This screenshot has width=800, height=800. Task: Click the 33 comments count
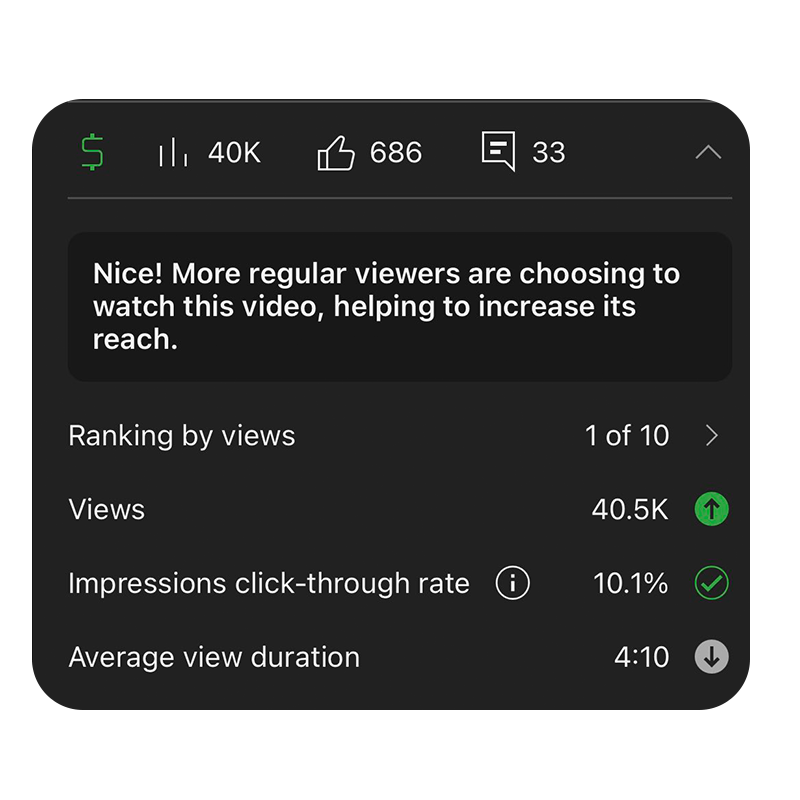[548, 152]
